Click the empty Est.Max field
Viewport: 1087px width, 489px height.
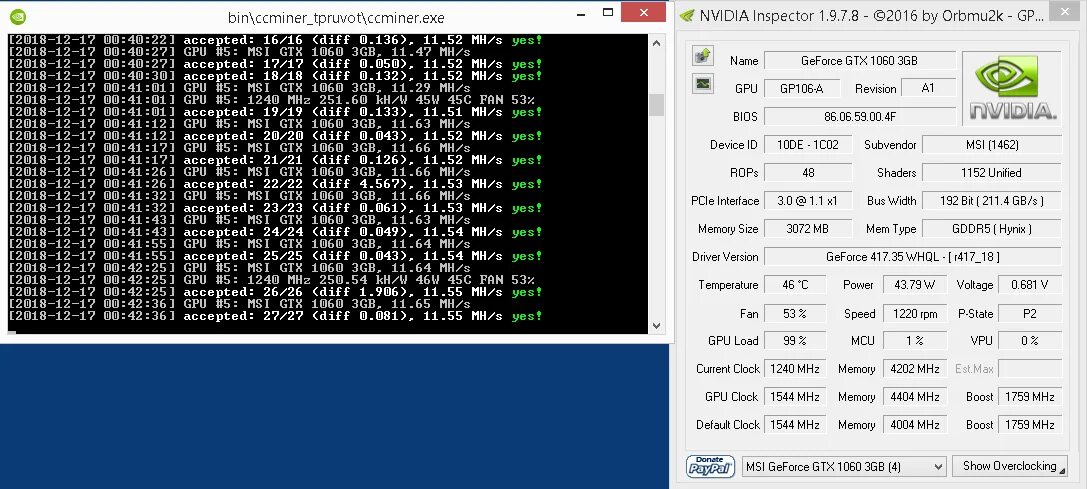pyautogui.click(x=1029, y=369)
